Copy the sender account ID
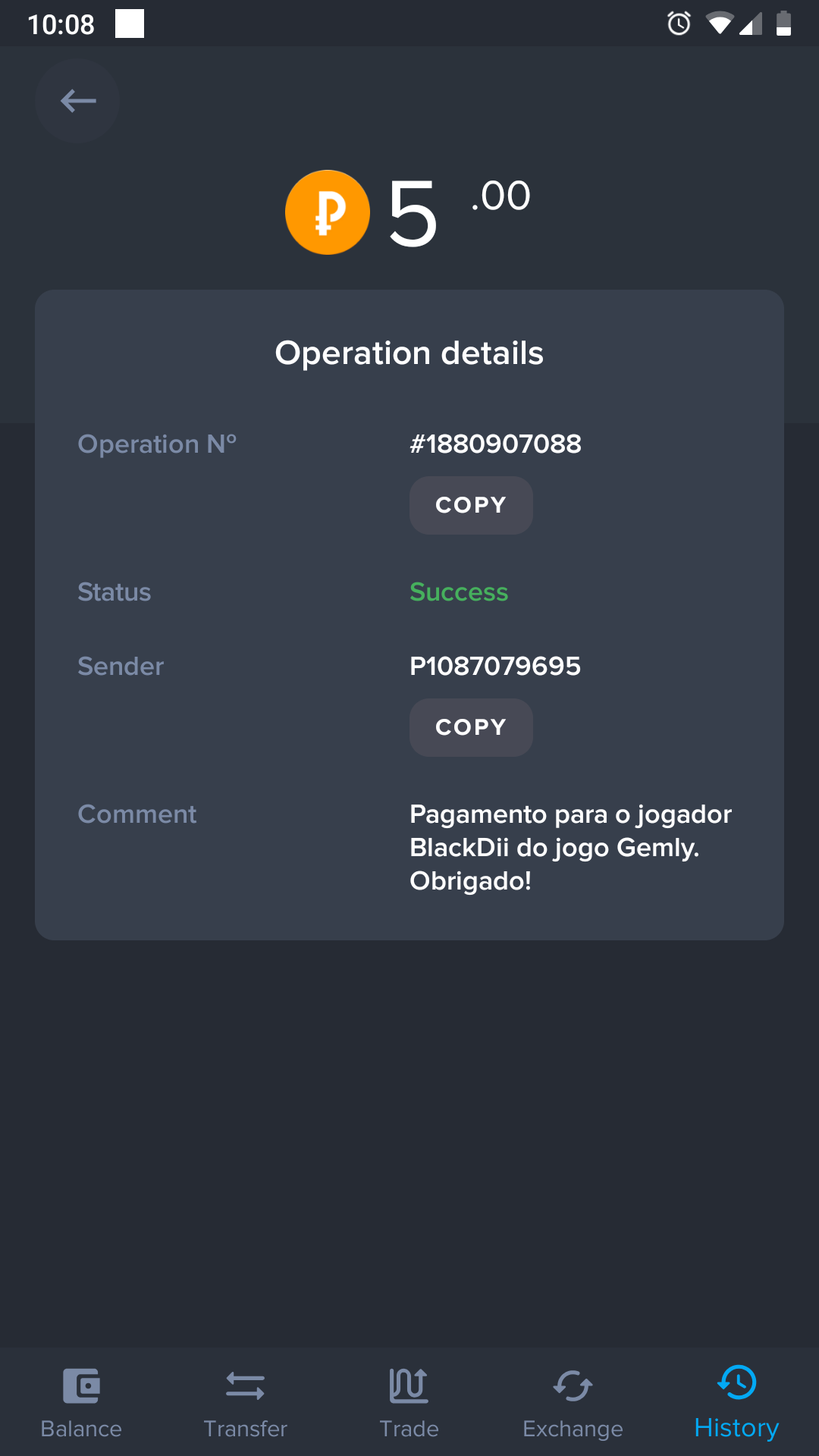 (x=471, y=727)
